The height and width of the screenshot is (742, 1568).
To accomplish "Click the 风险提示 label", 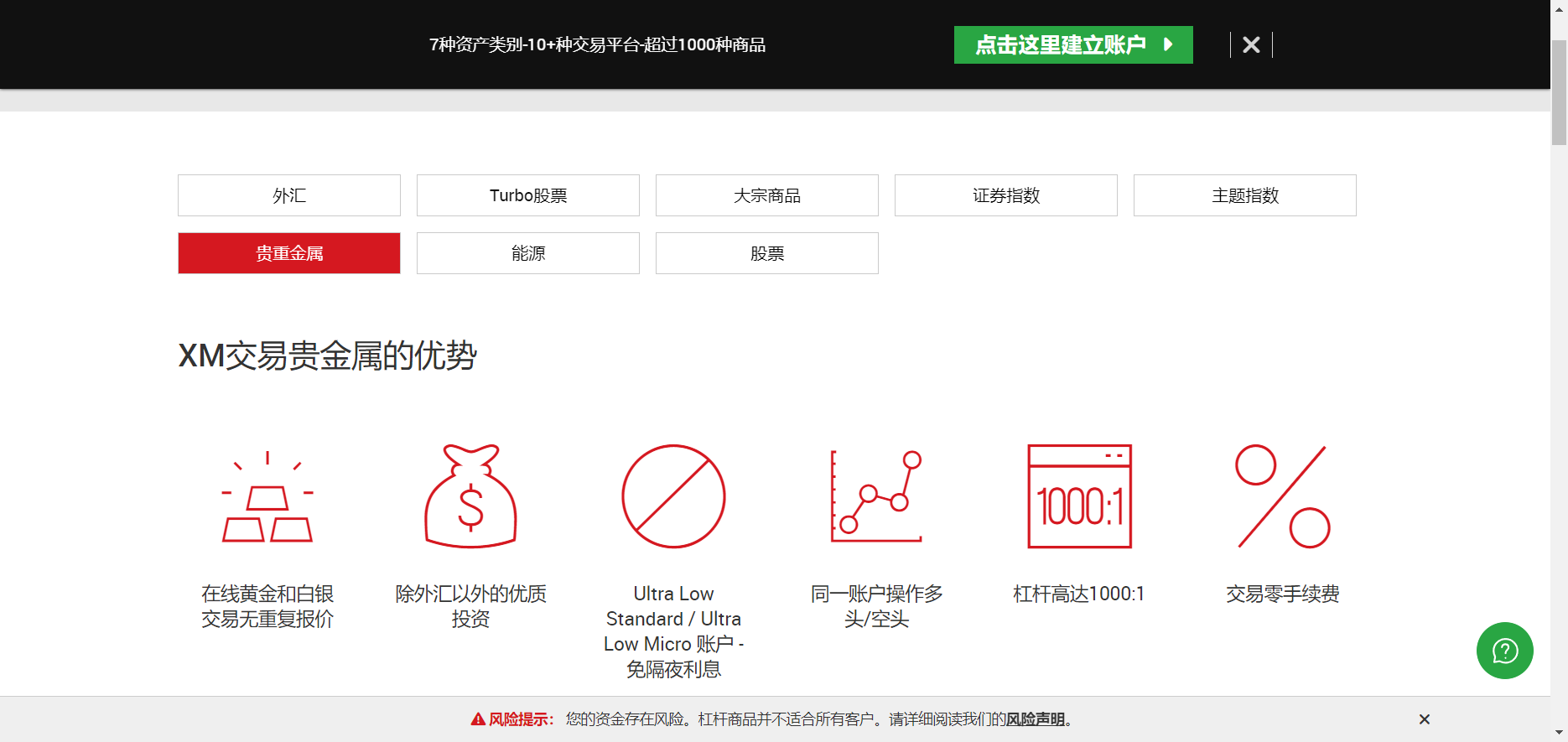I will [520, 719].
